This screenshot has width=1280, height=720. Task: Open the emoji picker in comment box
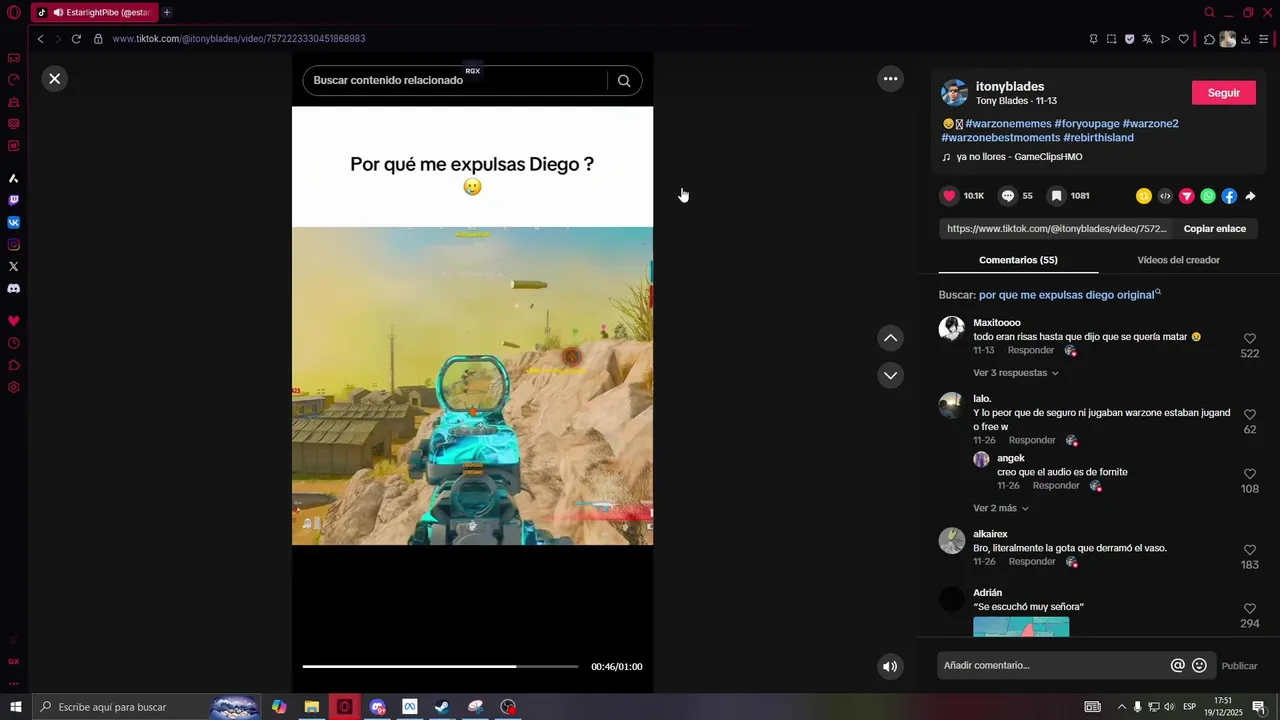pyautogui.click(x=1199, y=666)
